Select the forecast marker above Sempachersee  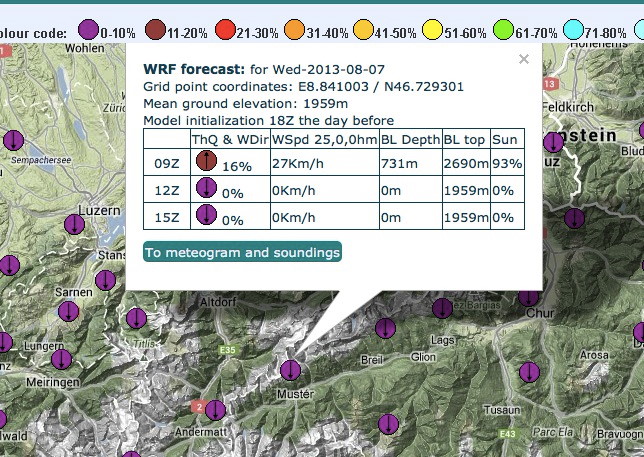coord(14,140)
